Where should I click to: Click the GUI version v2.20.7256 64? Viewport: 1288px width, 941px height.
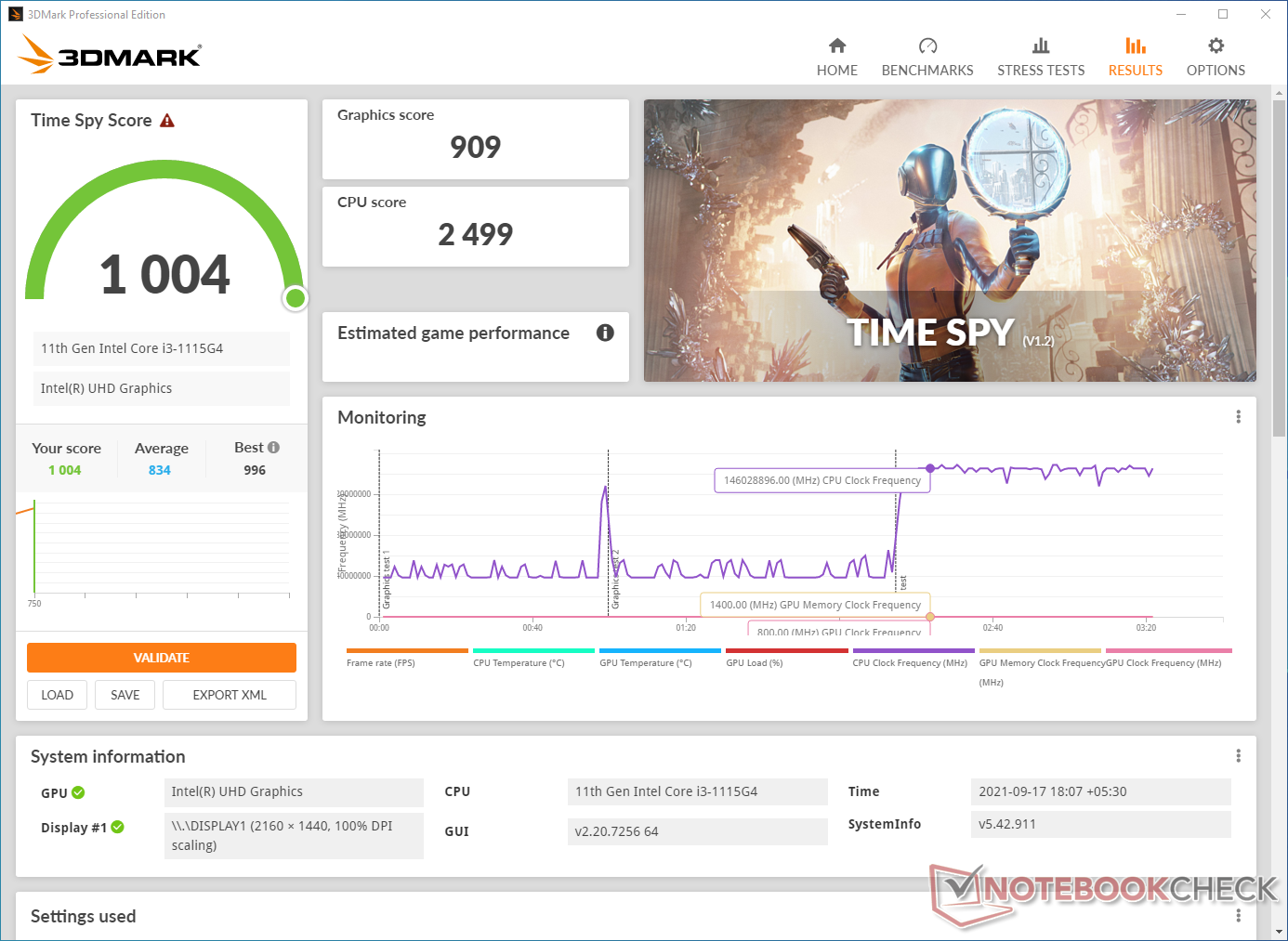[697, 831]
